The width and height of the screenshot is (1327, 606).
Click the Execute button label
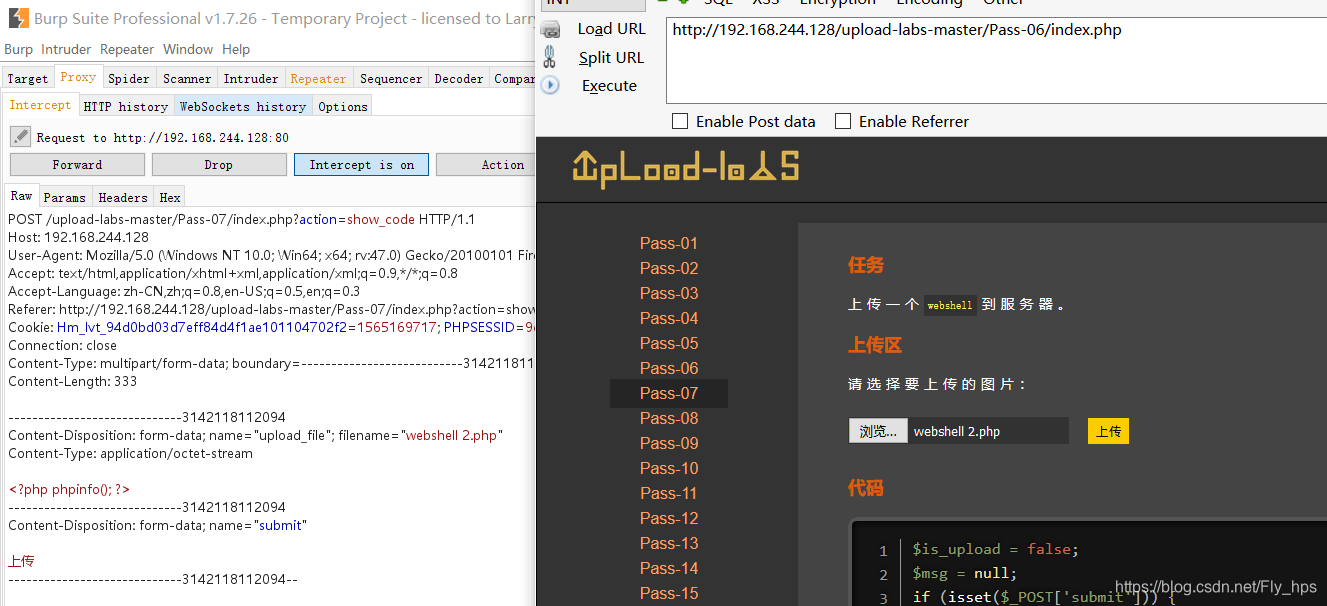(609, 86)
